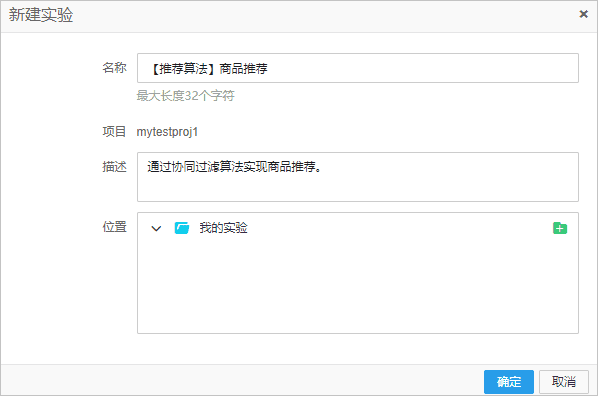Select the 我的实验 folder row

click(358, 228)
